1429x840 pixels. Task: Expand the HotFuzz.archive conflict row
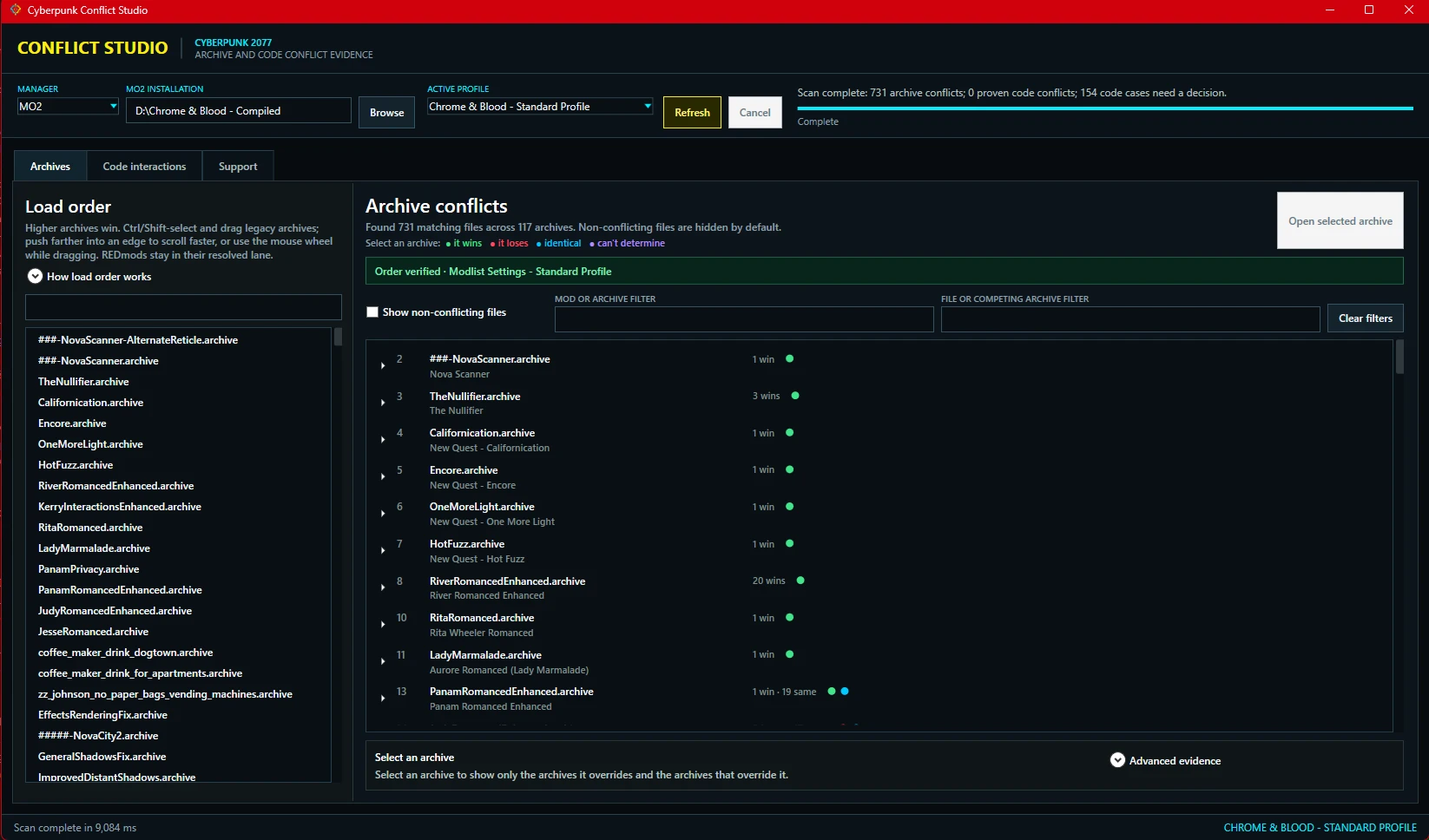383,550
